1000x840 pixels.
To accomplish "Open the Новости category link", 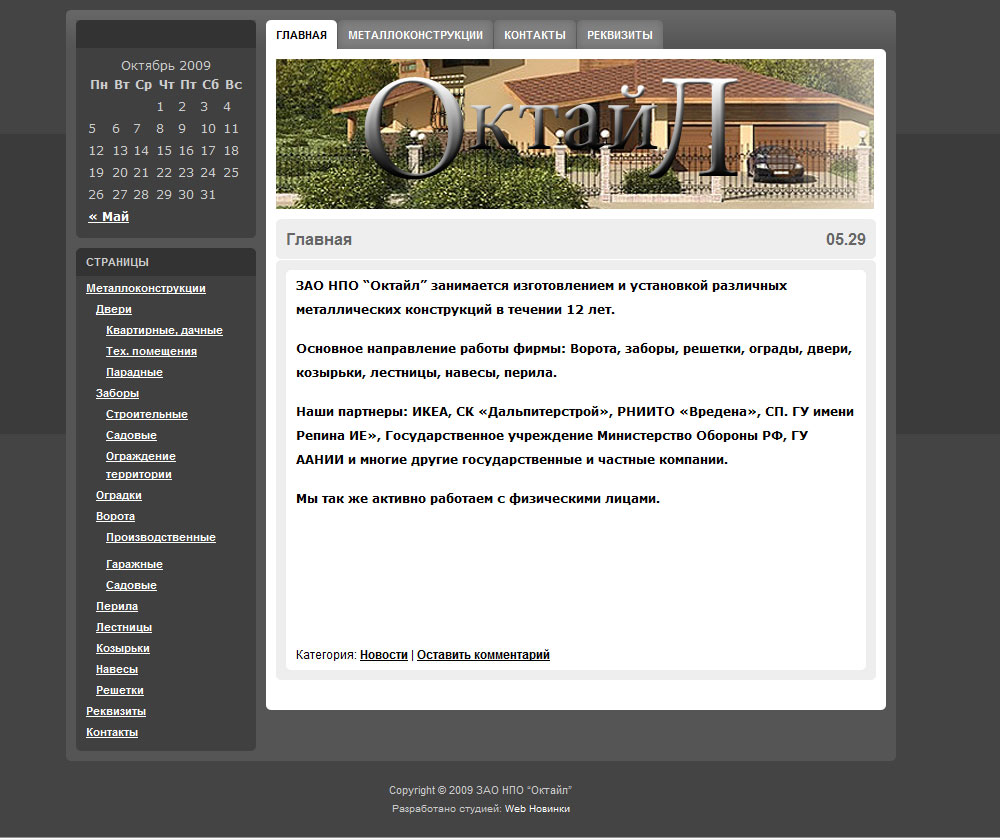I will [383, 655].
